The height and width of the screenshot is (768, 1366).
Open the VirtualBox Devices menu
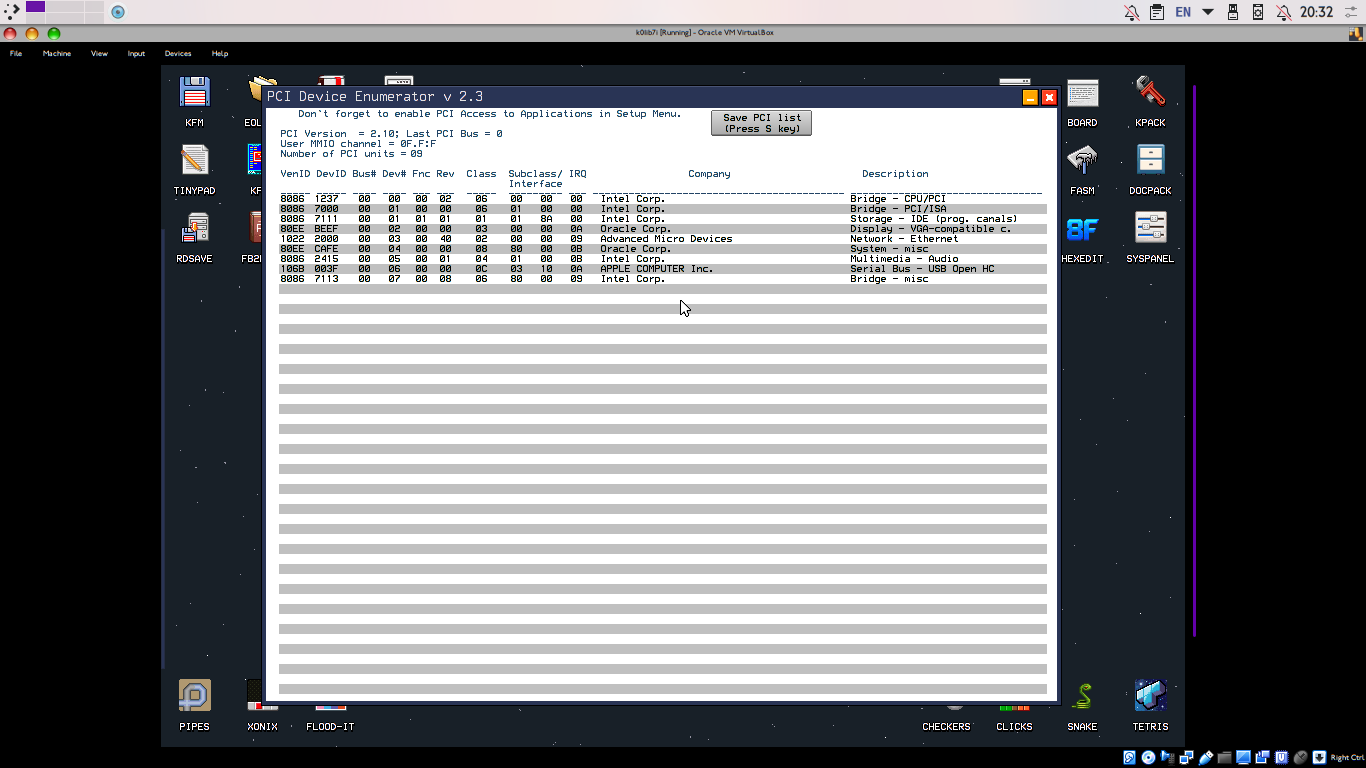(x=178, y=53)
